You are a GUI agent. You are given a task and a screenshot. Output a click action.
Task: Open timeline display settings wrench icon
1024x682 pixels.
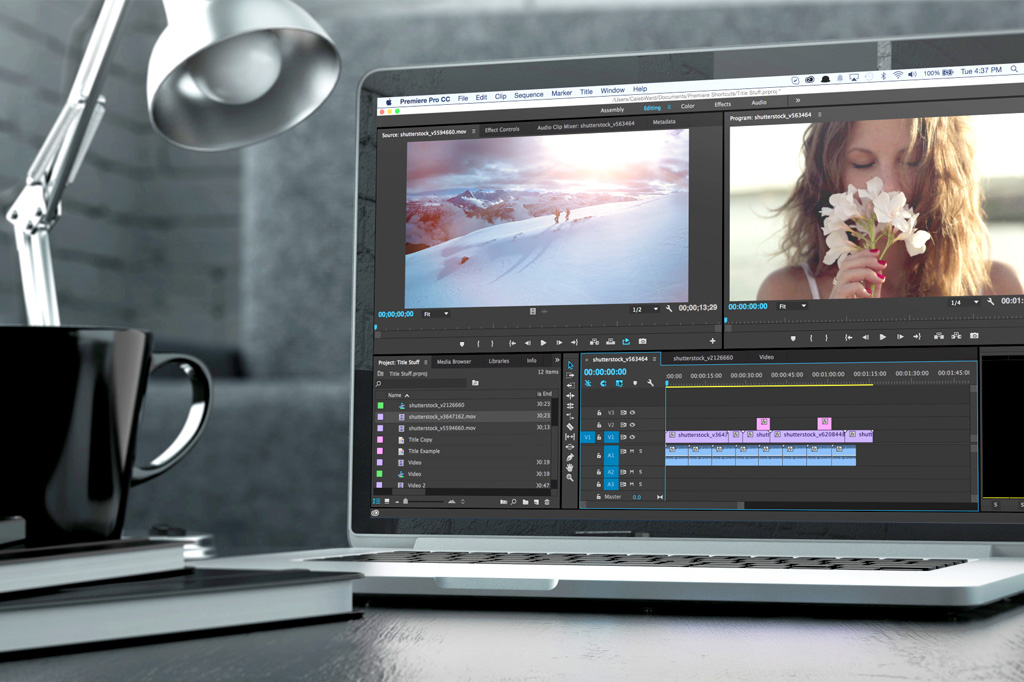(x=650, y=383)
